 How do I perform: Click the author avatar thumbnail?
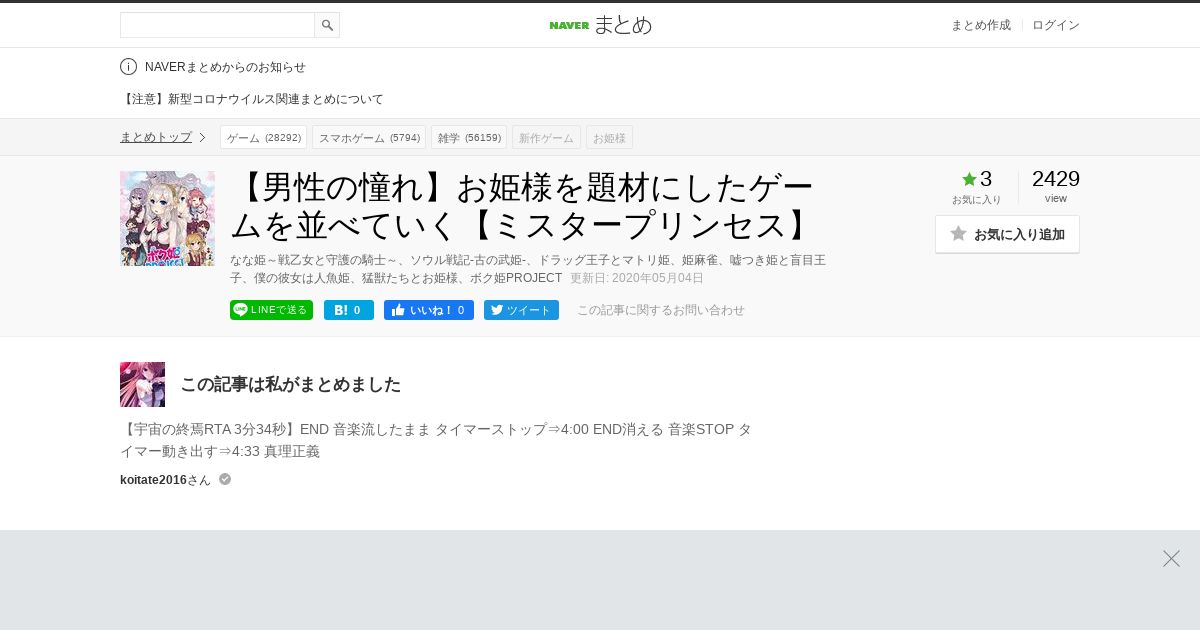pos(142,384)
